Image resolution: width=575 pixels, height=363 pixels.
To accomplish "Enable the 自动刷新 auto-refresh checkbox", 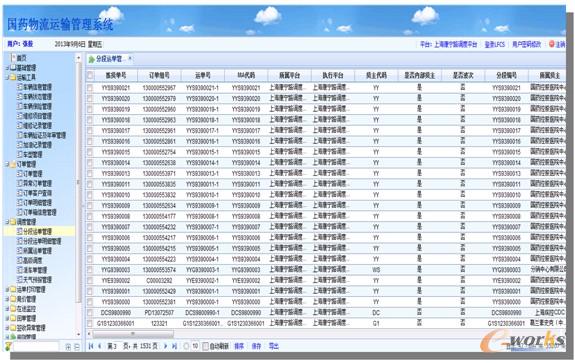I will click(x=205, y=346).
